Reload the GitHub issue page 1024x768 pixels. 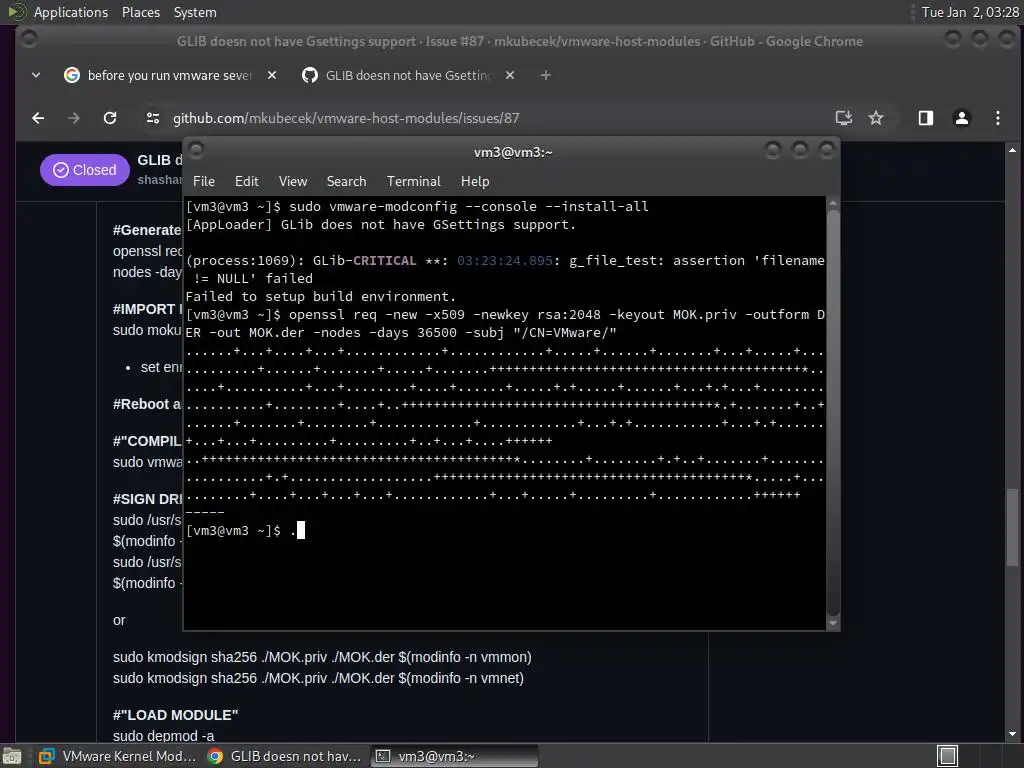(110, 118)
